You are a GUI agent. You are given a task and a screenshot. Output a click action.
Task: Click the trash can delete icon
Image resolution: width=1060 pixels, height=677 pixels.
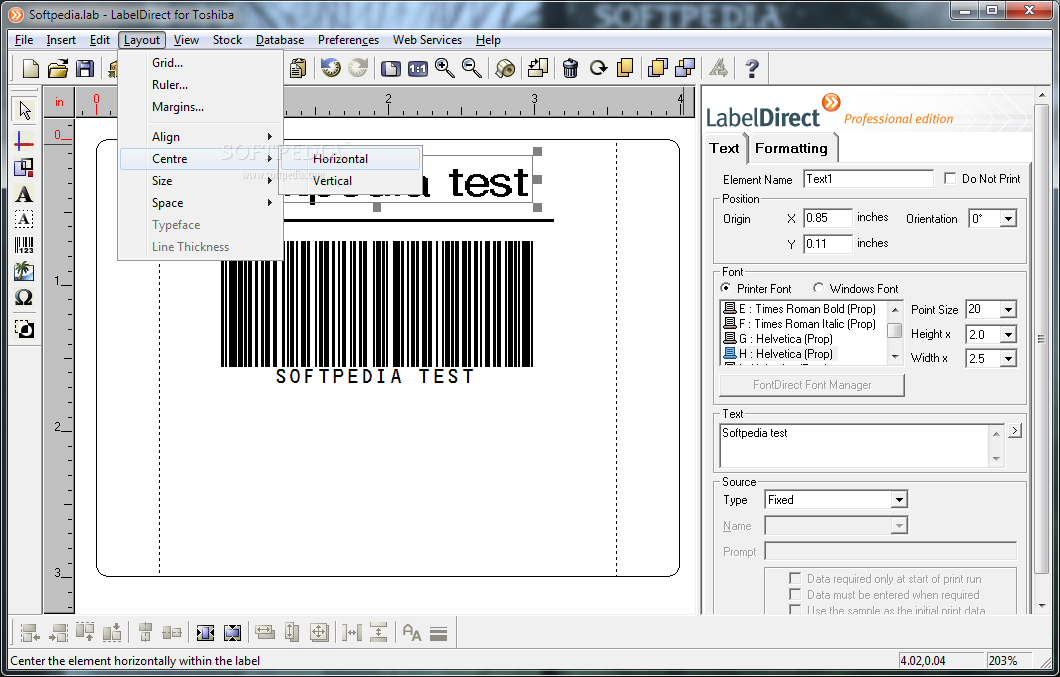click(x=571, y=68)
